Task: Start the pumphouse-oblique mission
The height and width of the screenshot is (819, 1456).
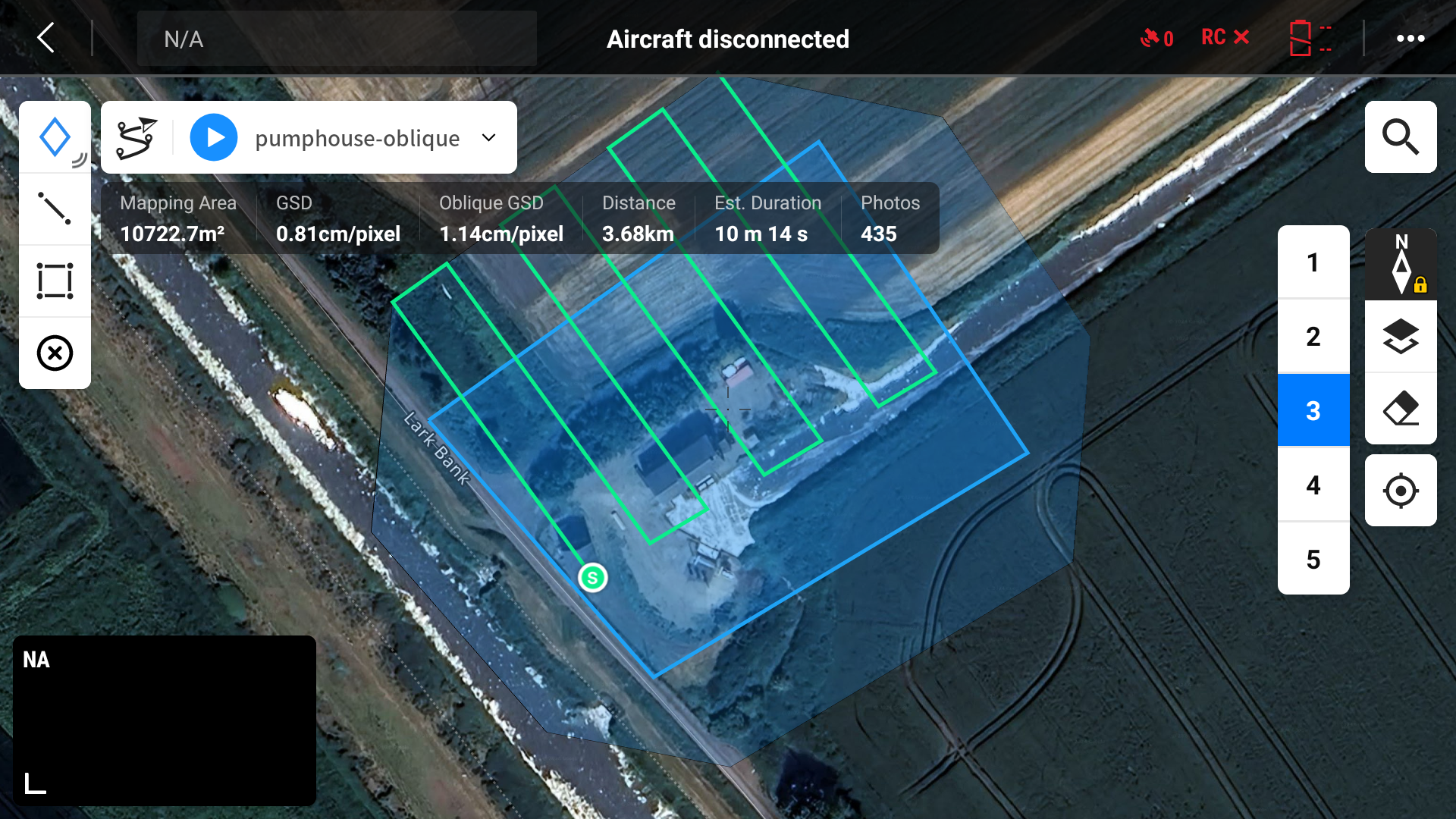Action: (x=214, y=138)
